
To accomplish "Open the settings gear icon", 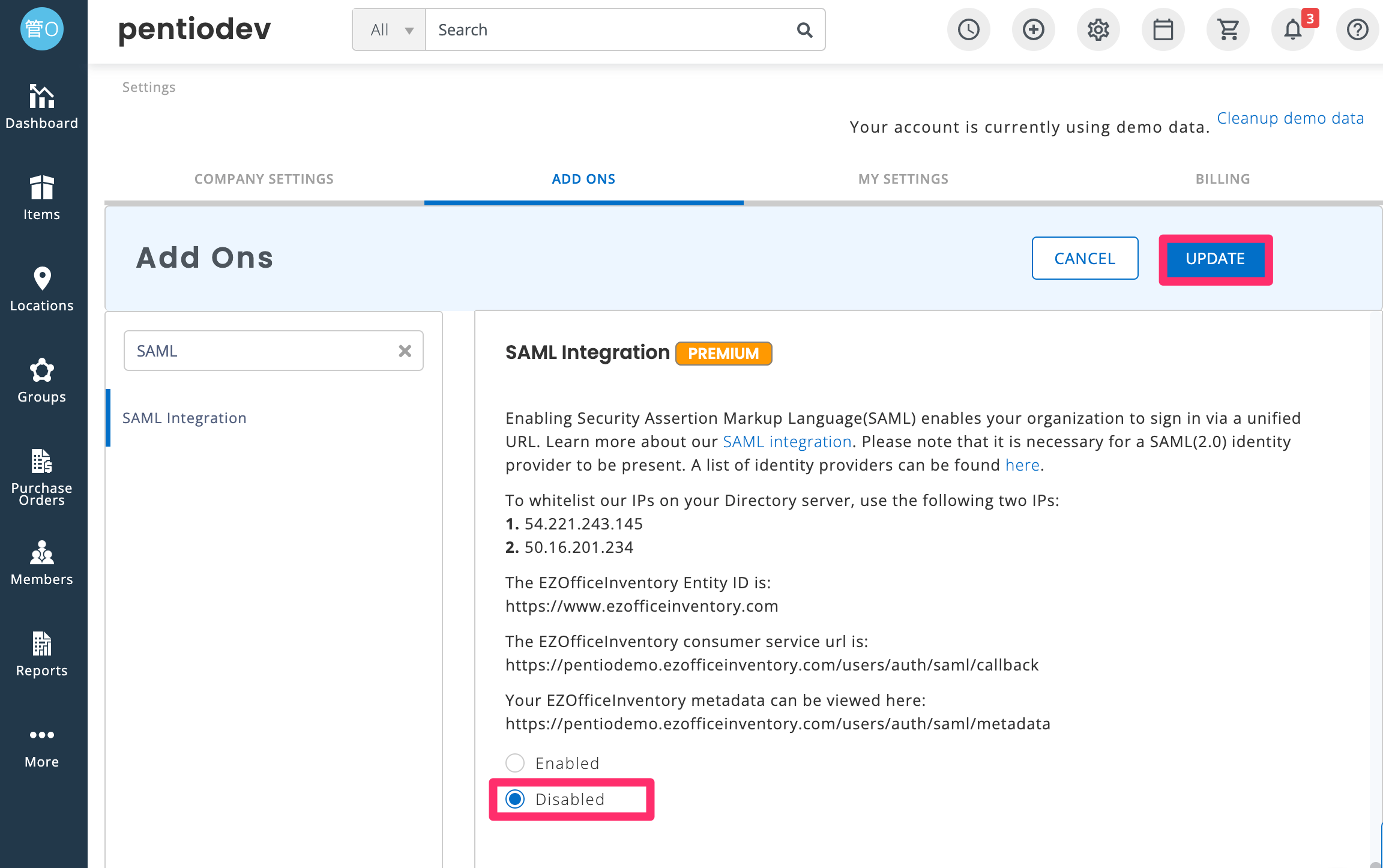I will (1098, 29).
